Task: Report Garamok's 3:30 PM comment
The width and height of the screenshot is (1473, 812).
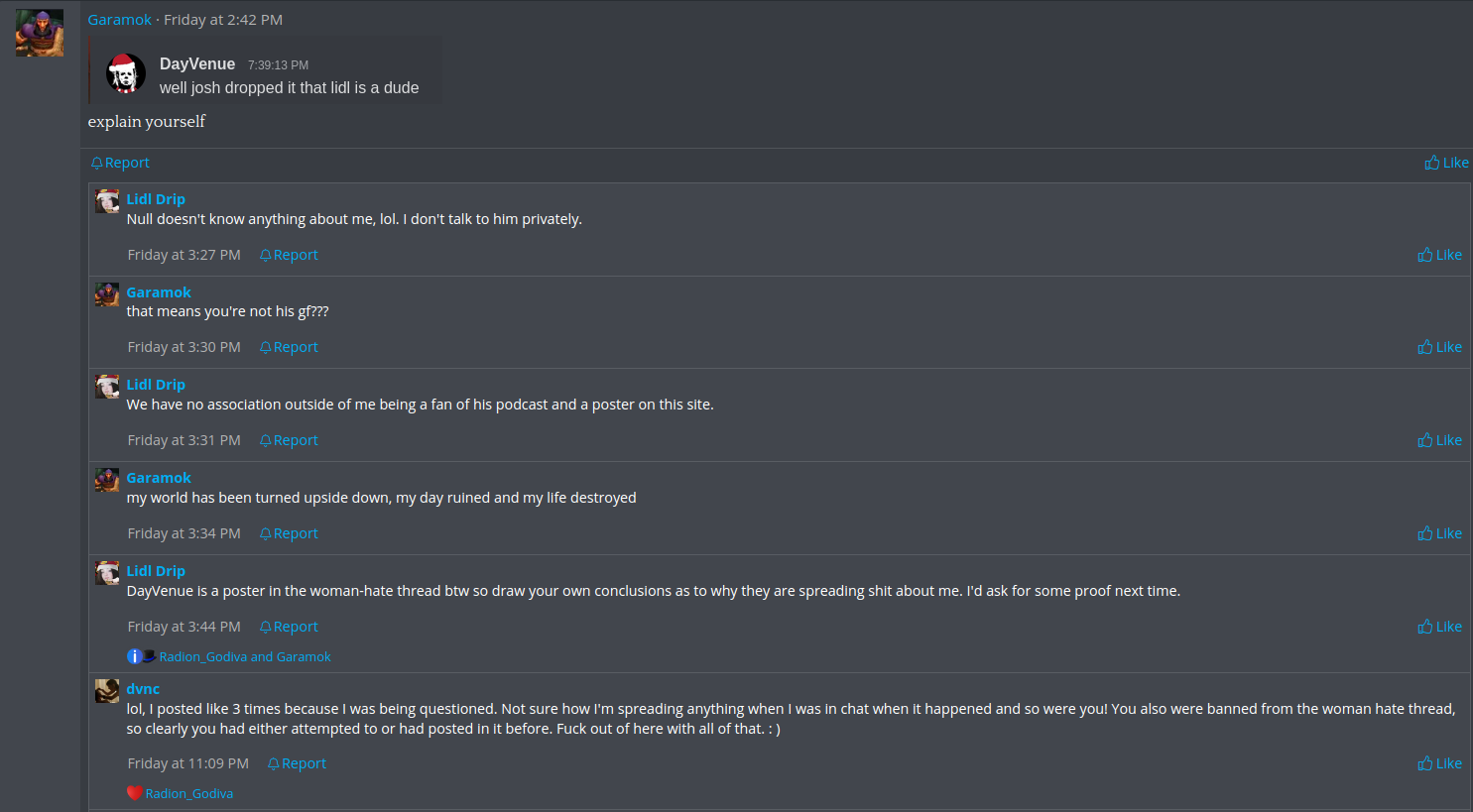Action: tap(289, 347)
